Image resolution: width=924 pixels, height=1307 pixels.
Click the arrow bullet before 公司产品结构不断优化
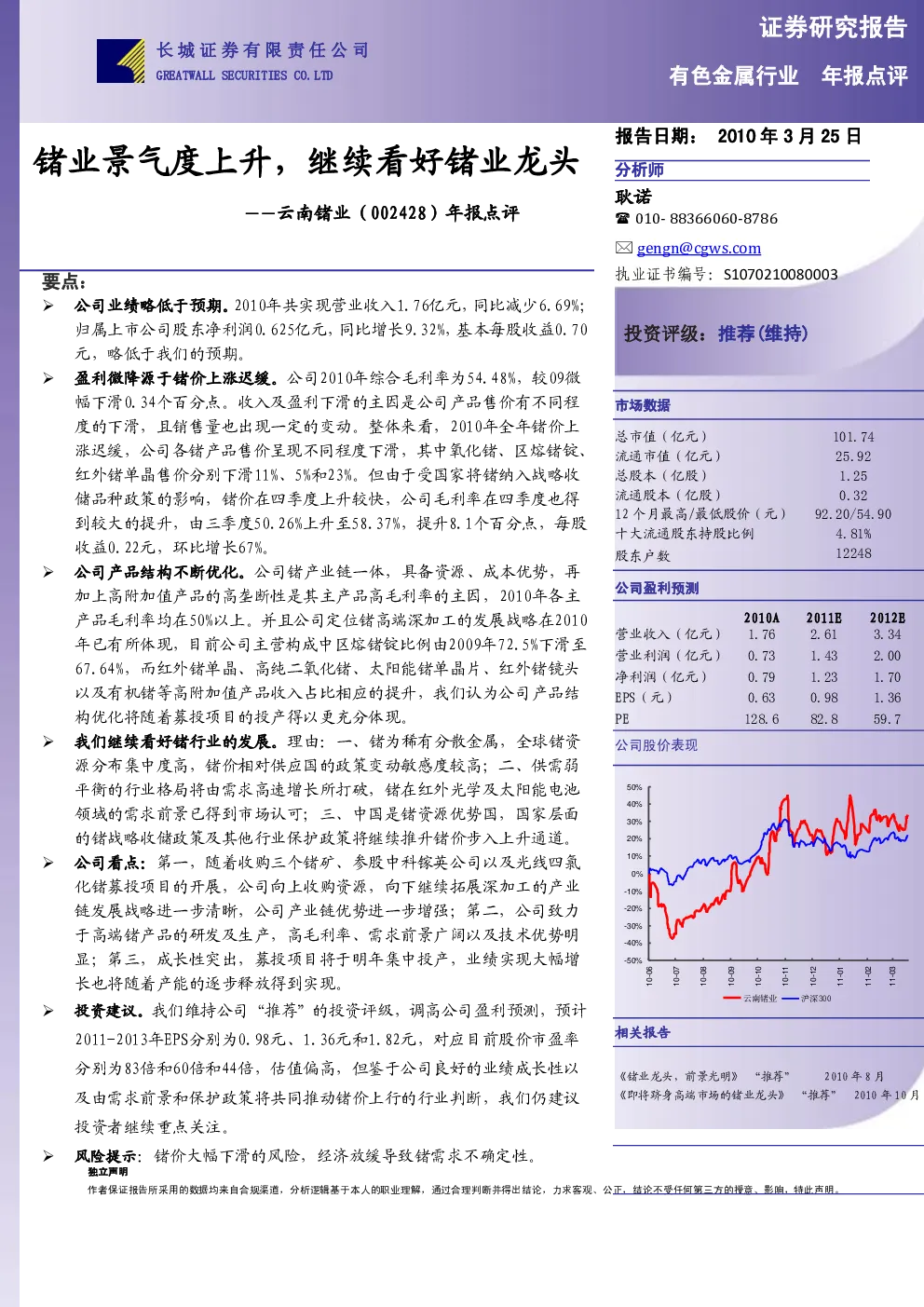point(48,572)
